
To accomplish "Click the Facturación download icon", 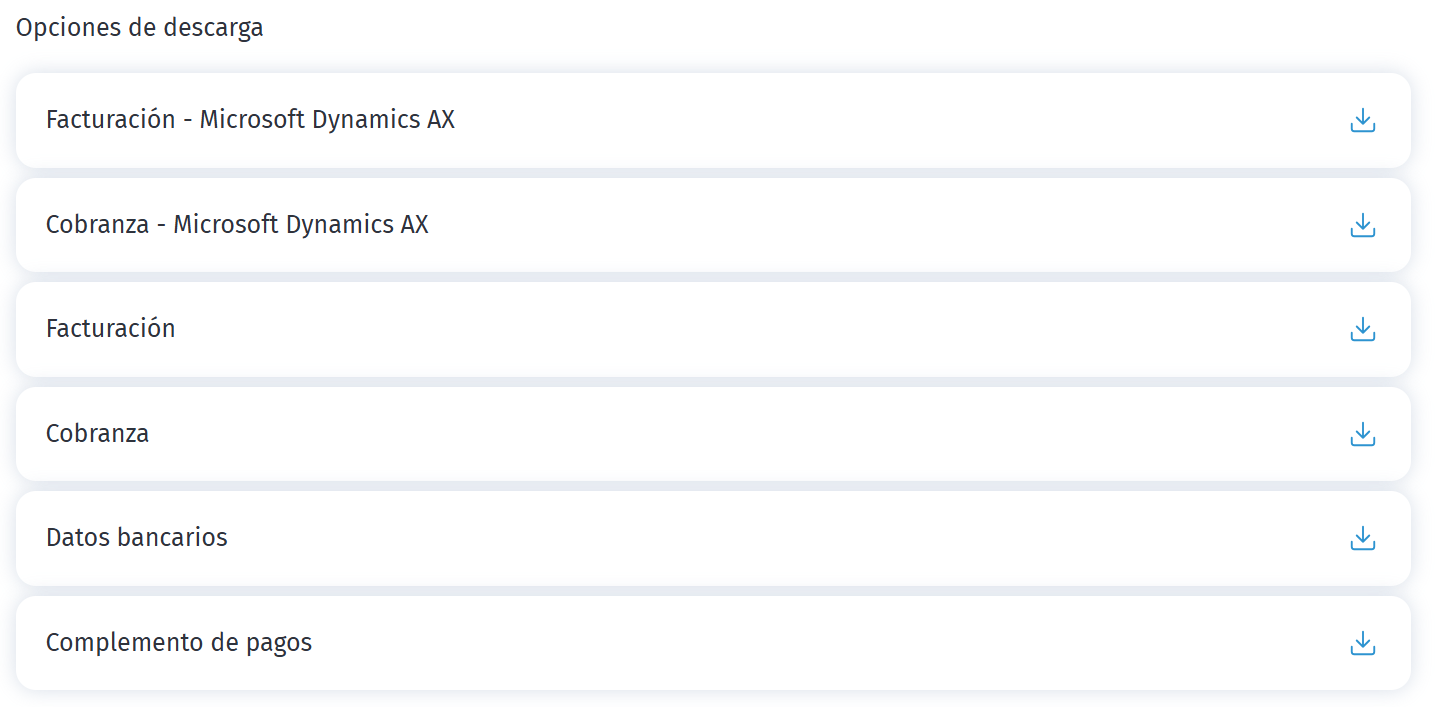I will [x=1362, y=329].
